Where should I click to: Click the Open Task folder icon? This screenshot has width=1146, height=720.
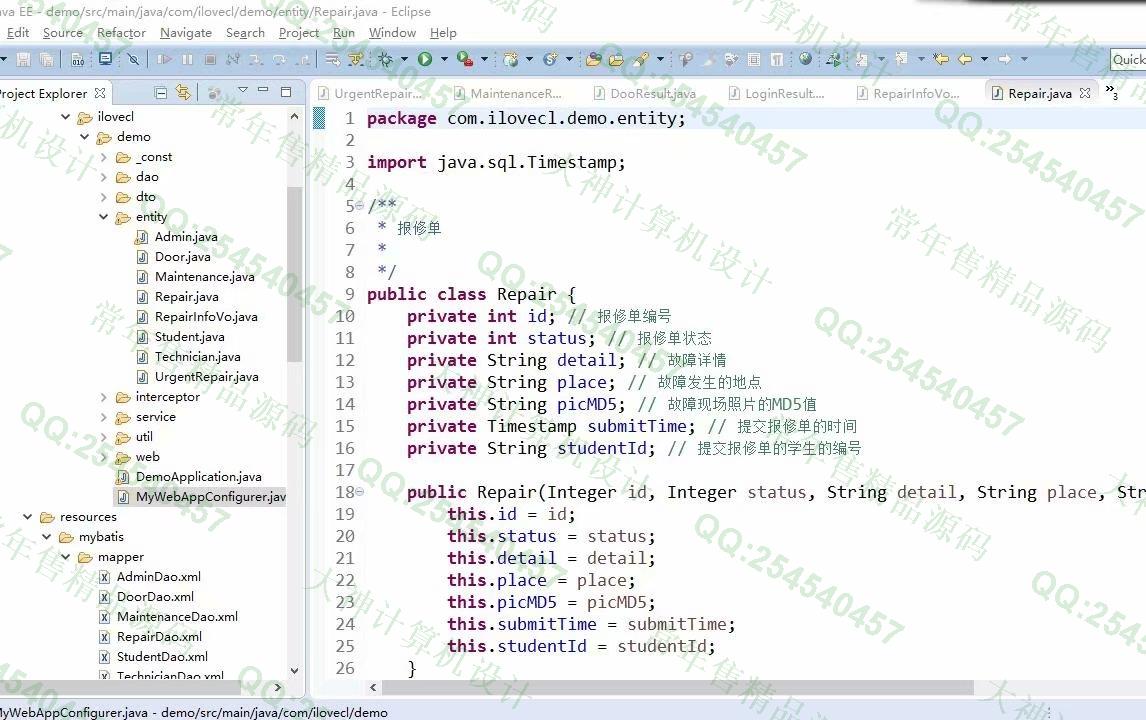point(616,59)
